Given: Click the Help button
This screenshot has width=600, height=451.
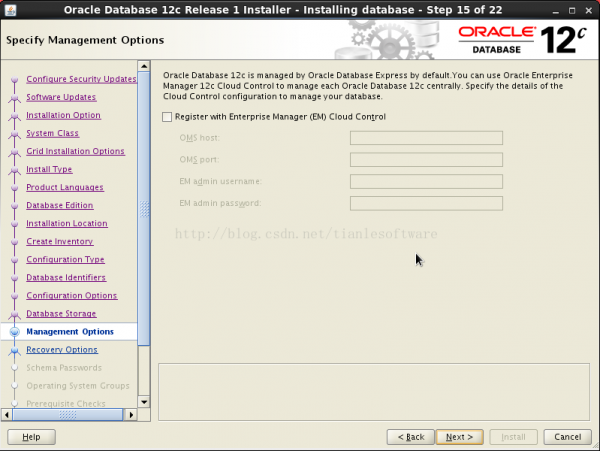Looking at the screenshot, I should point(31,437).
